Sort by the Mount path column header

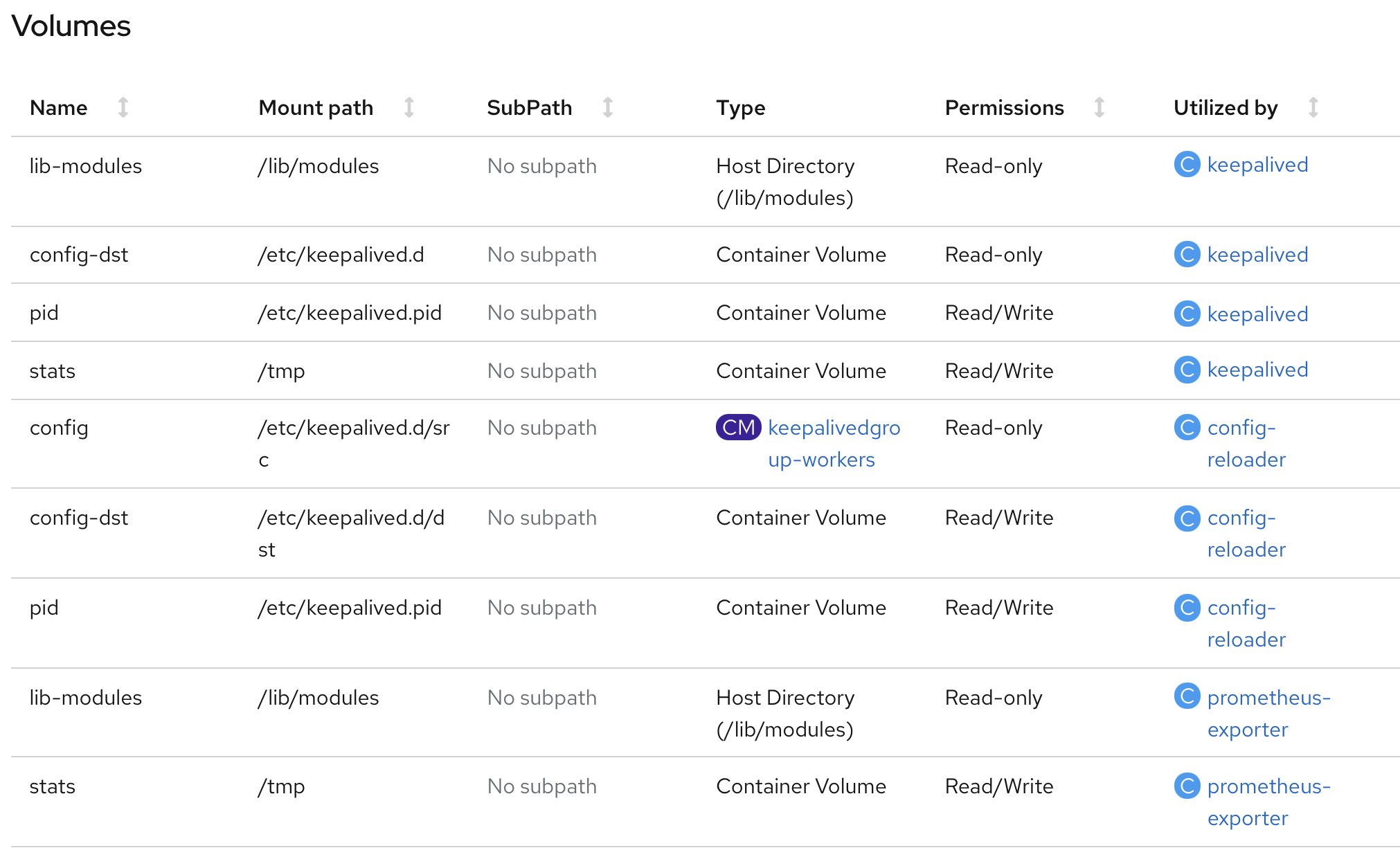(x=316, y=108)
